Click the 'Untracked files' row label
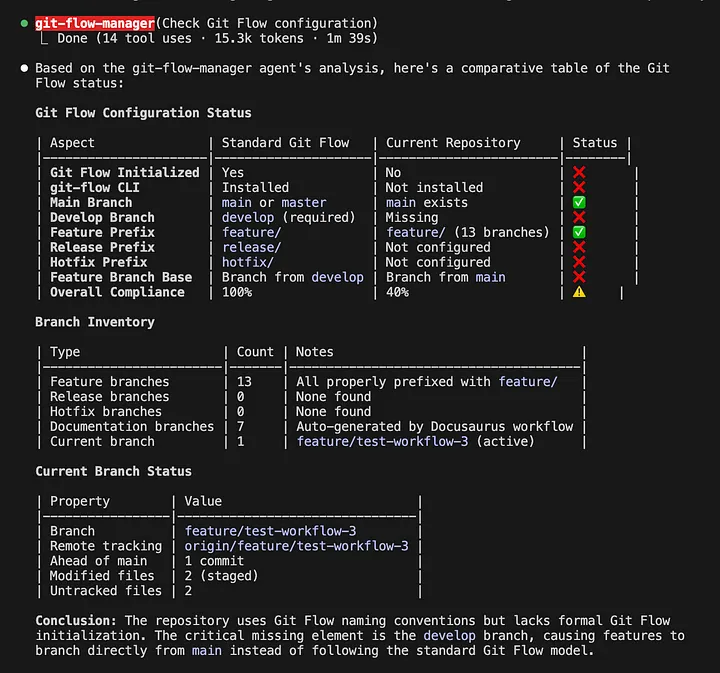 click(x=106, y=591)
